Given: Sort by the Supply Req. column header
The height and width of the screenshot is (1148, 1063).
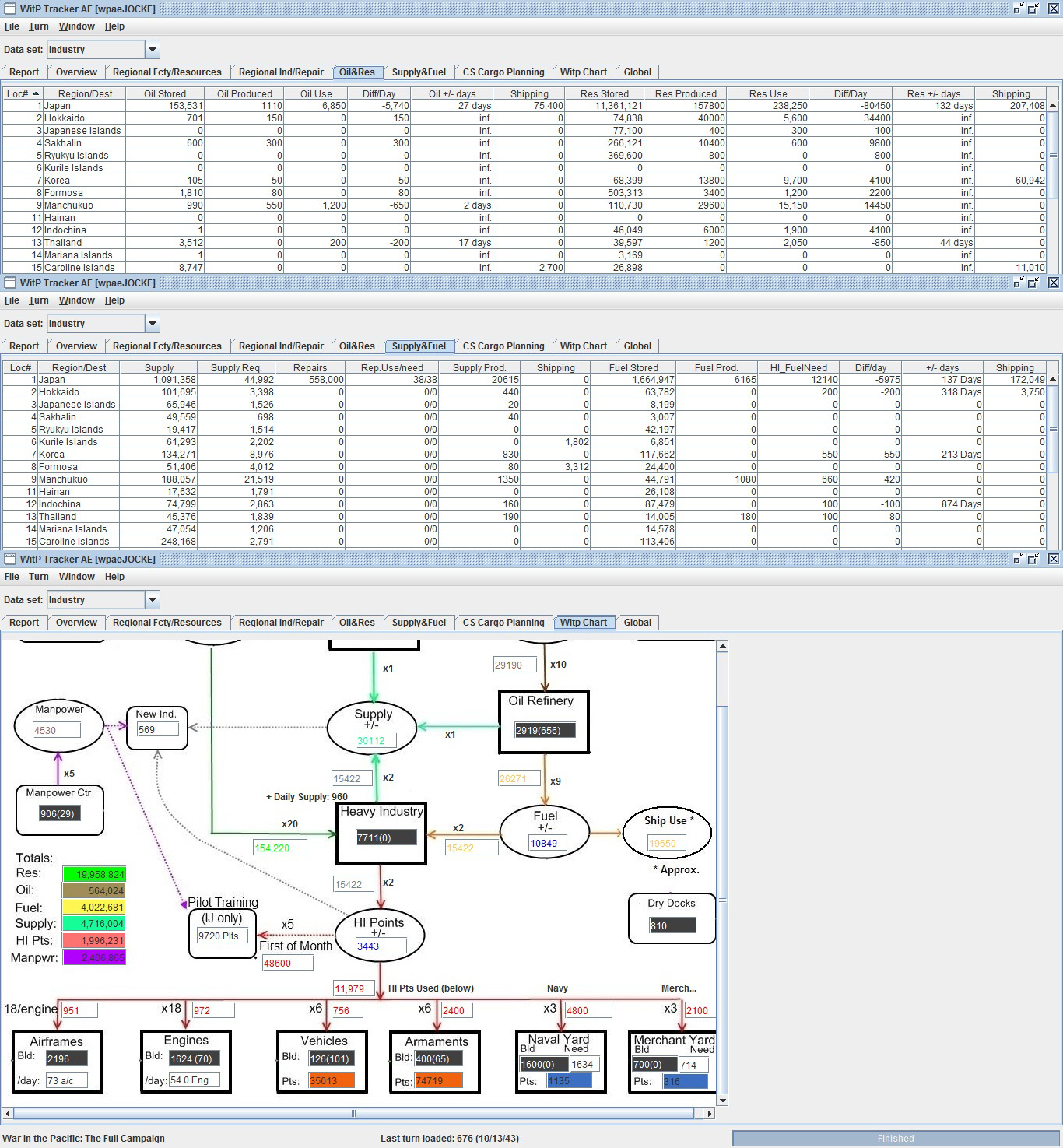Looking at the screenshot, I should click(x=237, y=368).
